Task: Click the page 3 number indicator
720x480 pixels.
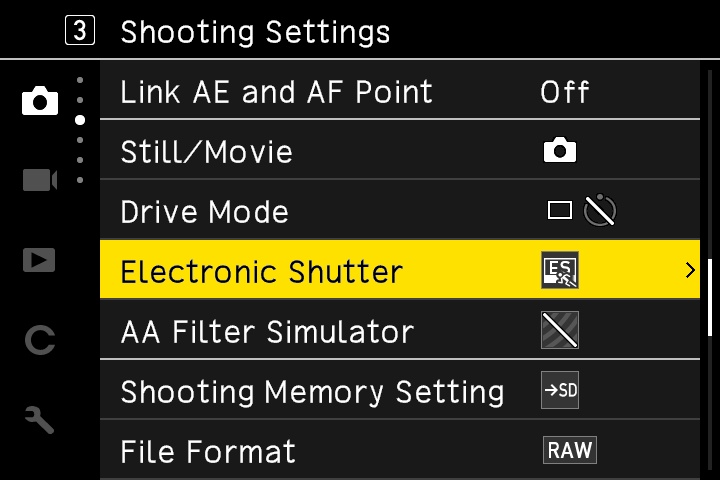Action: tap(81, 31)
